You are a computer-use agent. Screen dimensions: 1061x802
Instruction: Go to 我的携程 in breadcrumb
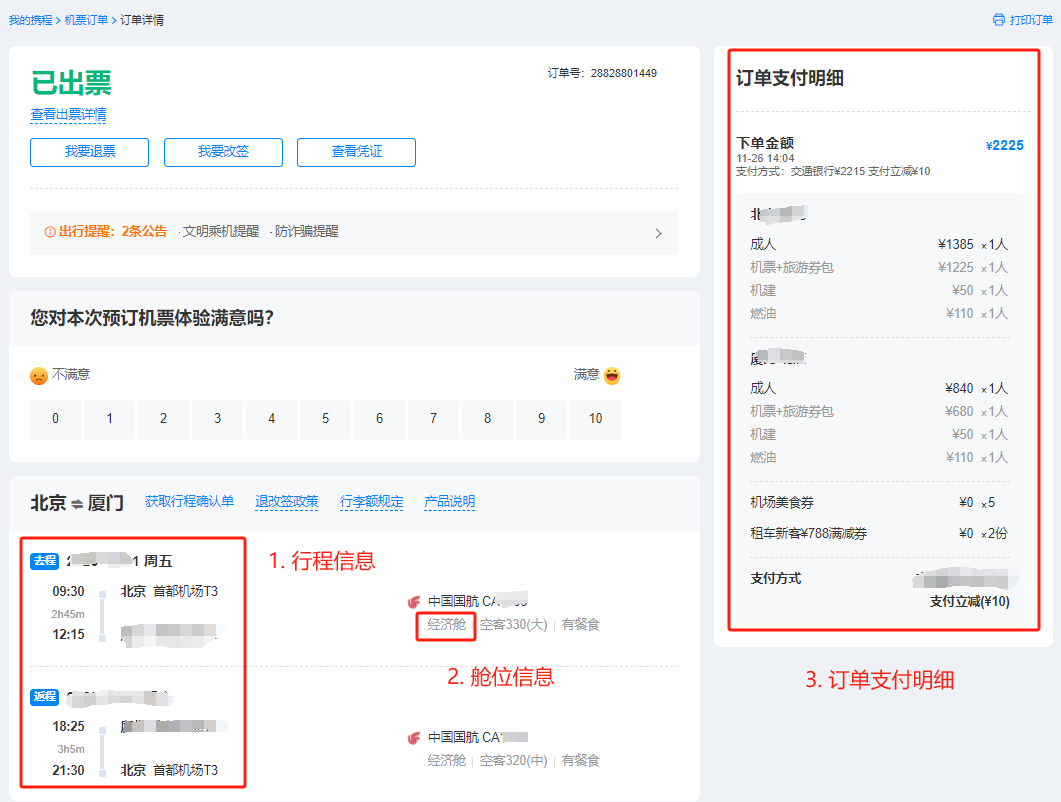31,20
